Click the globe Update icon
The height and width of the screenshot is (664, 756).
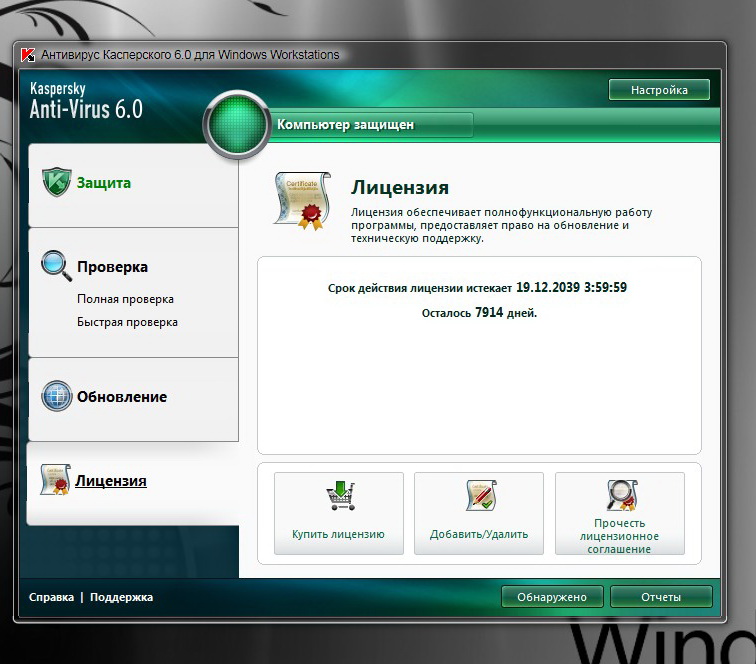pyautogui.click(x=56, y=396)
